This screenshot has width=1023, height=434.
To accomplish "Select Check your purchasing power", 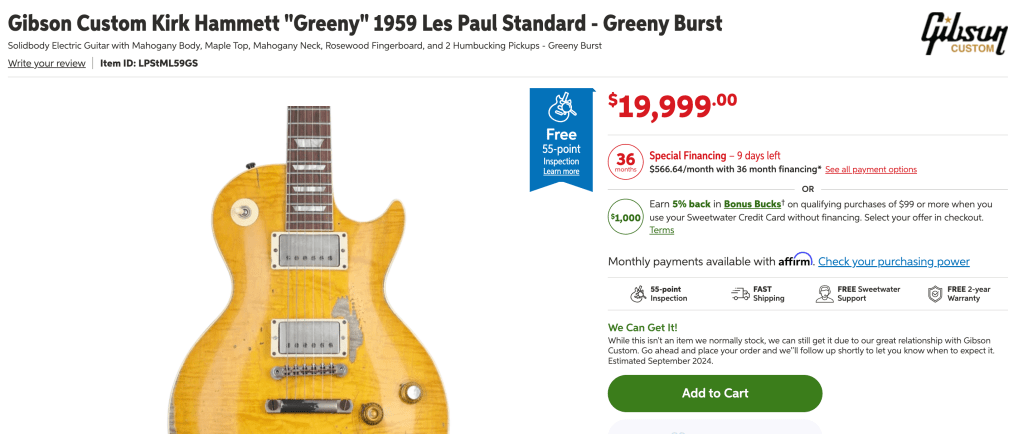I will coord(894,262).
